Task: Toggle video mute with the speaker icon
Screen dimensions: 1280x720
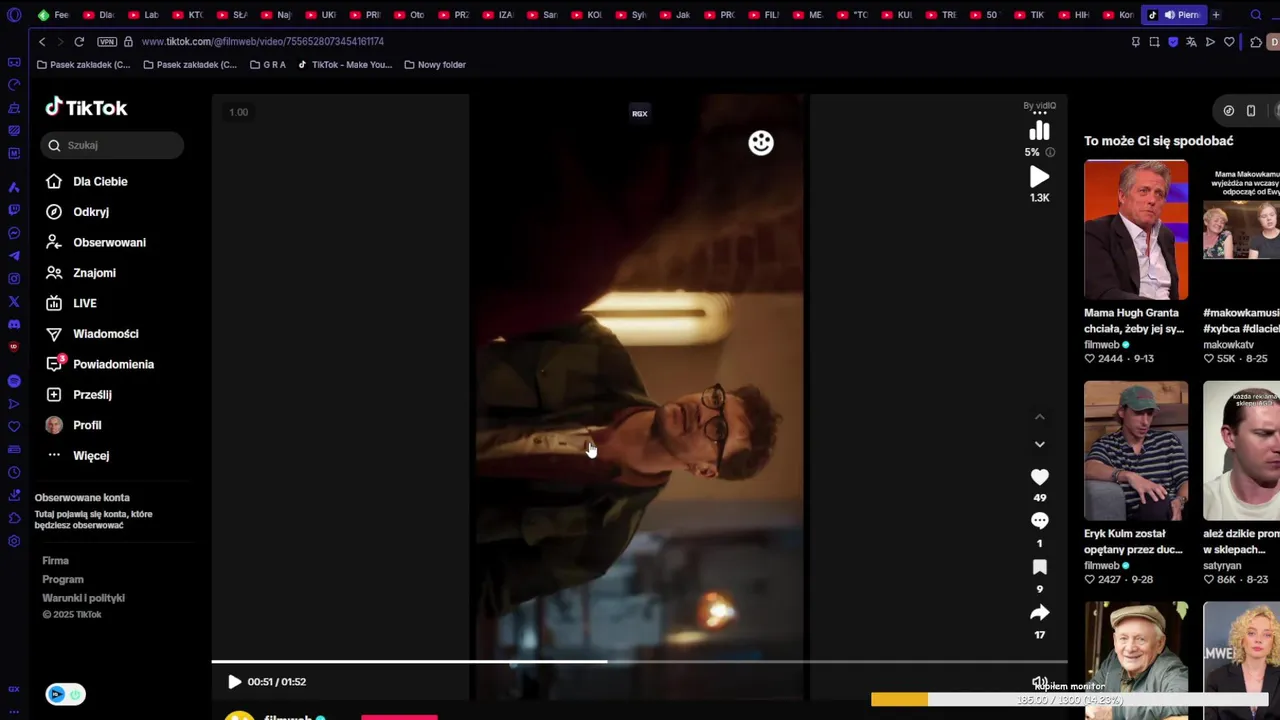Action: tap(1040, 682)
